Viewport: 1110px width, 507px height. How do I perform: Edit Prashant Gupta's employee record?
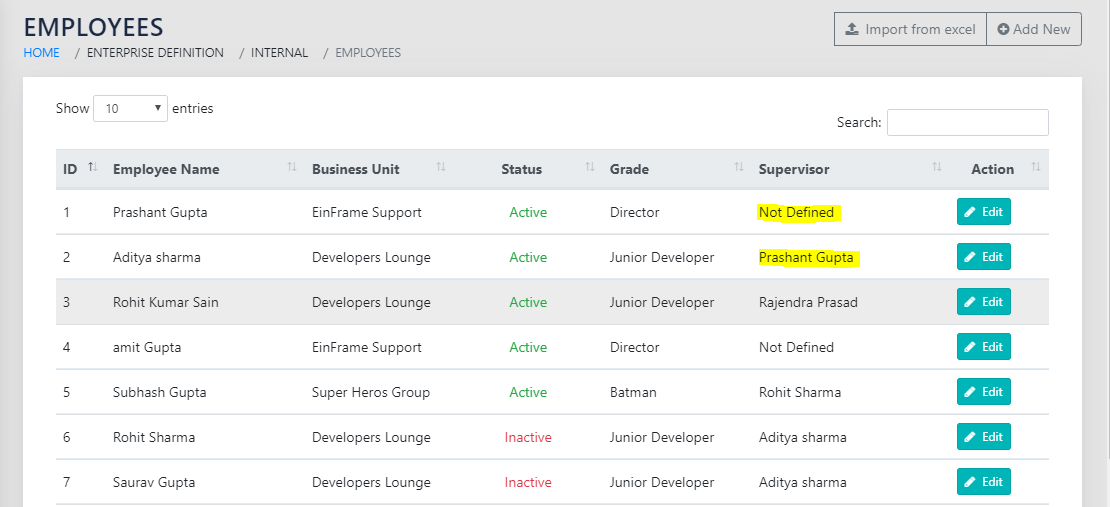(983, 212)
